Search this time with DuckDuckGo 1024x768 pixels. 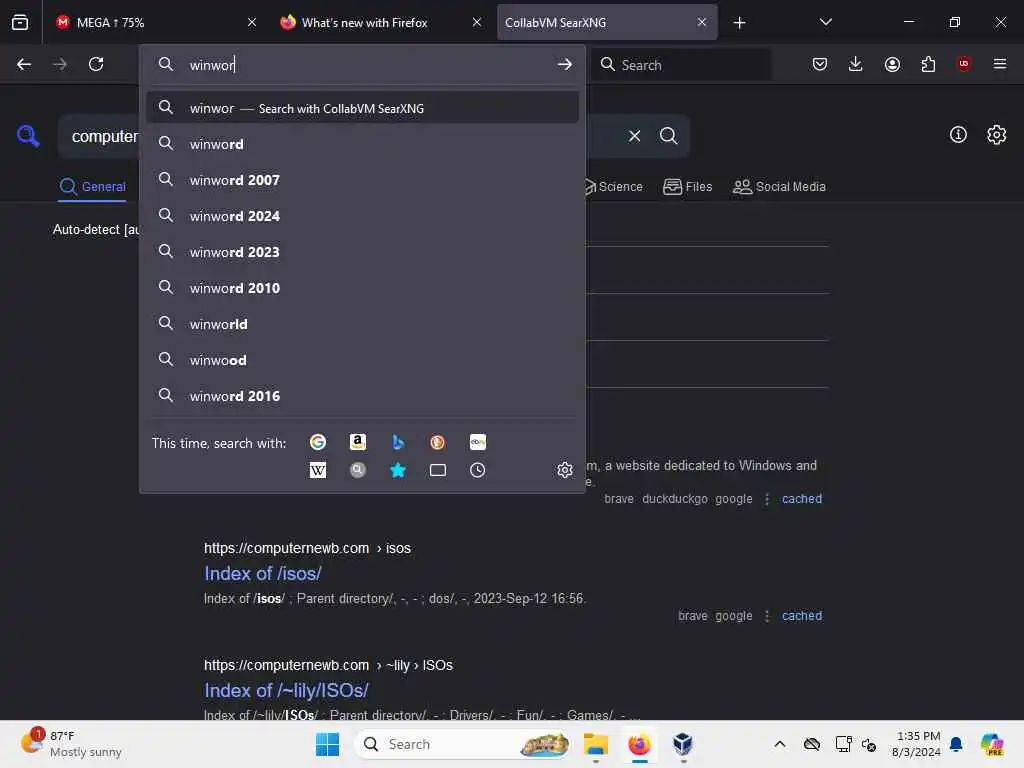(x=438, y=442)
